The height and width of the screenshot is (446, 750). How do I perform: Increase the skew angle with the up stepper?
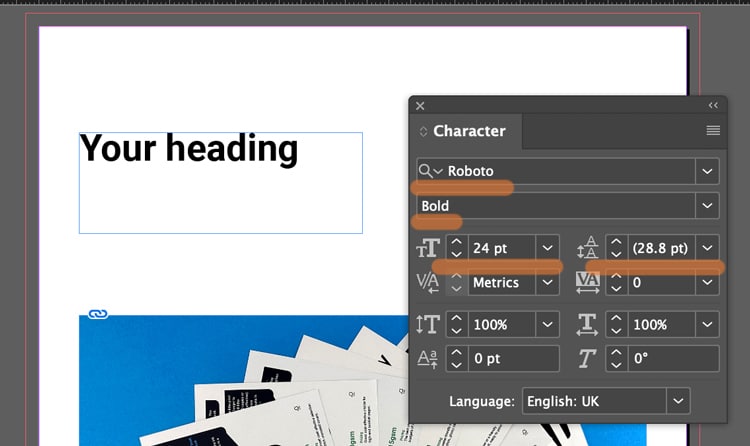click(x=616, y=353)
